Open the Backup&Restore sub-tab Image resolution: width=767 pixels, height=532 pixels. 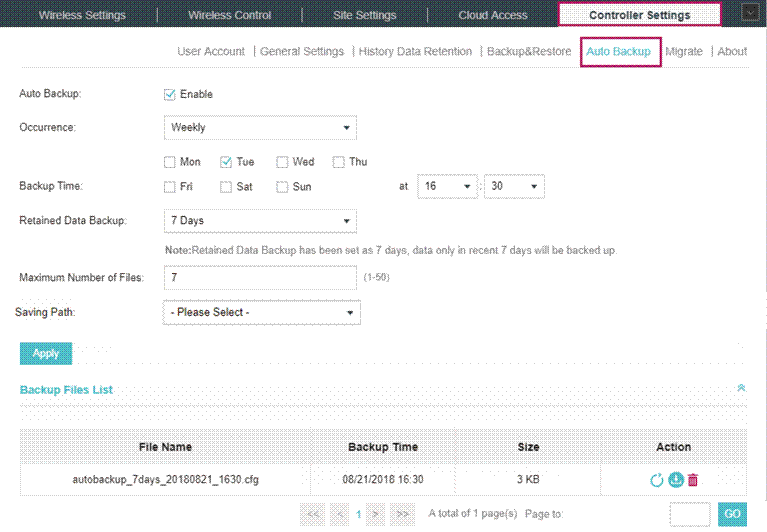pos(529,51)
